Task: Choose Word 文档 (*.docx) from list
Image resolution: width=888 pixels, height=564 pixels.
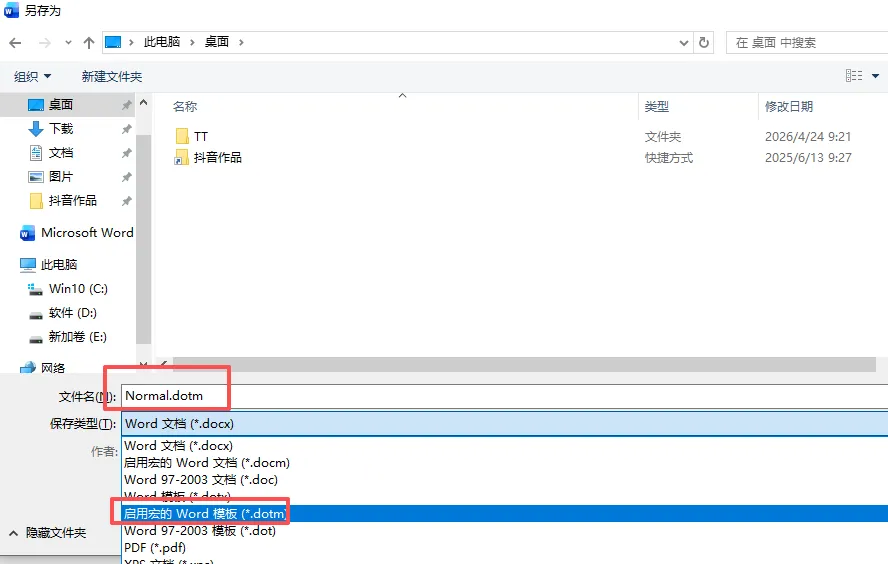Action: tap(178, 446)
